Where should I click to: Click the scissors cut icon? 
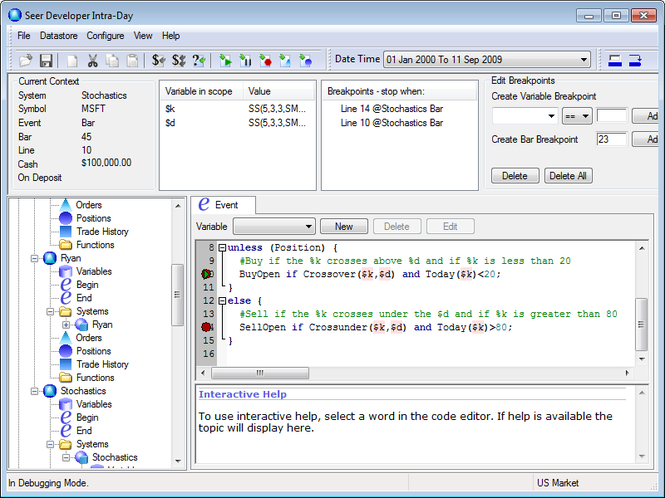coord(93,60)
